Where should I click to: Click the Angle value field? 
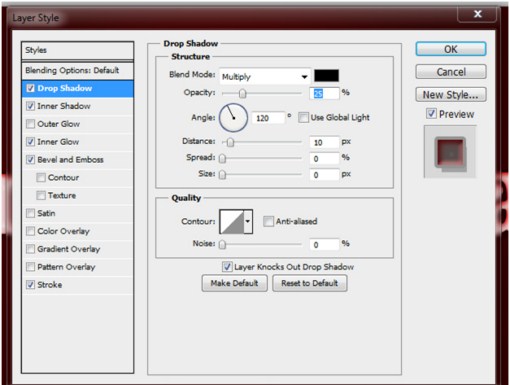(x=268, y=118)
